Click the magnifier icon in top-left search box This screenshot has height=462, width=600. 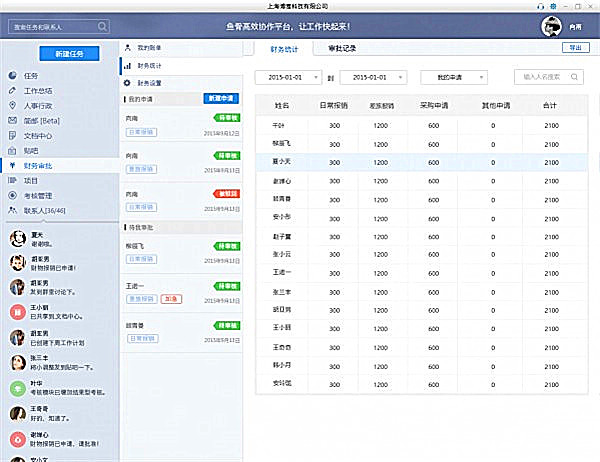click(103, 24)
